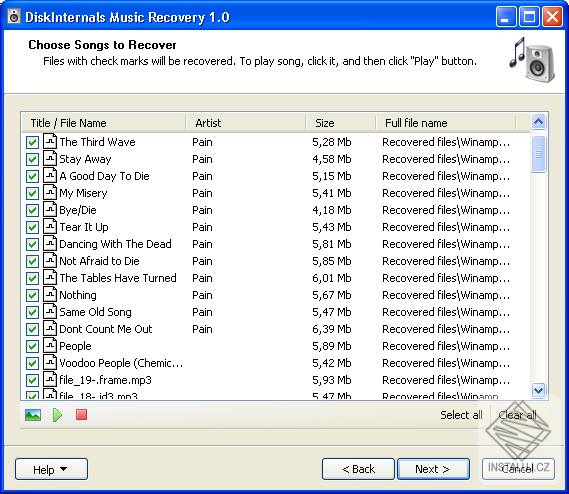The height and width of the screenshot is (494, 569).
Task: Click file icon next to Stay Away
Action: 50,158
